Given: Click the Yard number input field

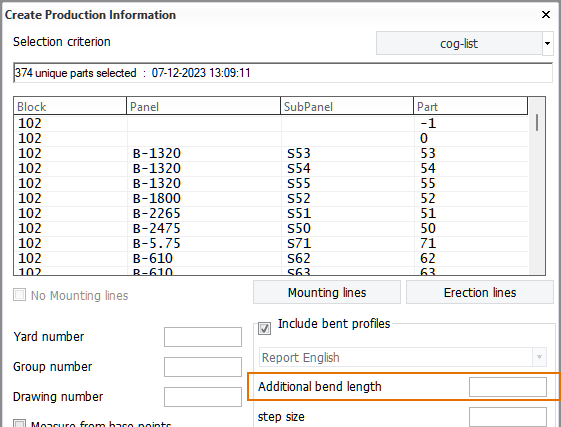Looking at the screenshot, I should (203, 337).
